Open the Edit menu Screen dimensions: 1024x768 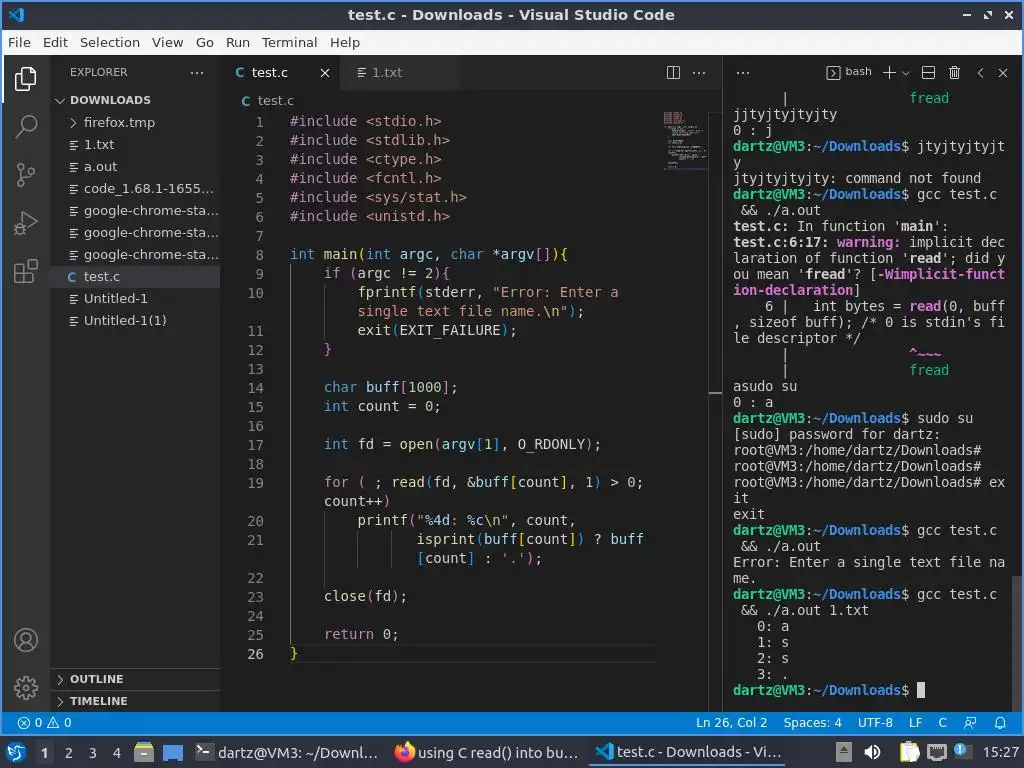tap(56, 42)
